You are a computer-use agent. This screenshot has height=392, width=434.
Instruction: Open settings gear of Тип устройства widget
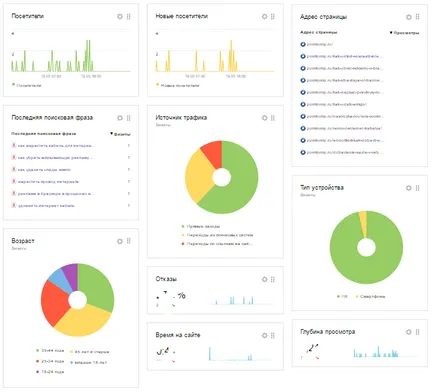click(409, 188)
